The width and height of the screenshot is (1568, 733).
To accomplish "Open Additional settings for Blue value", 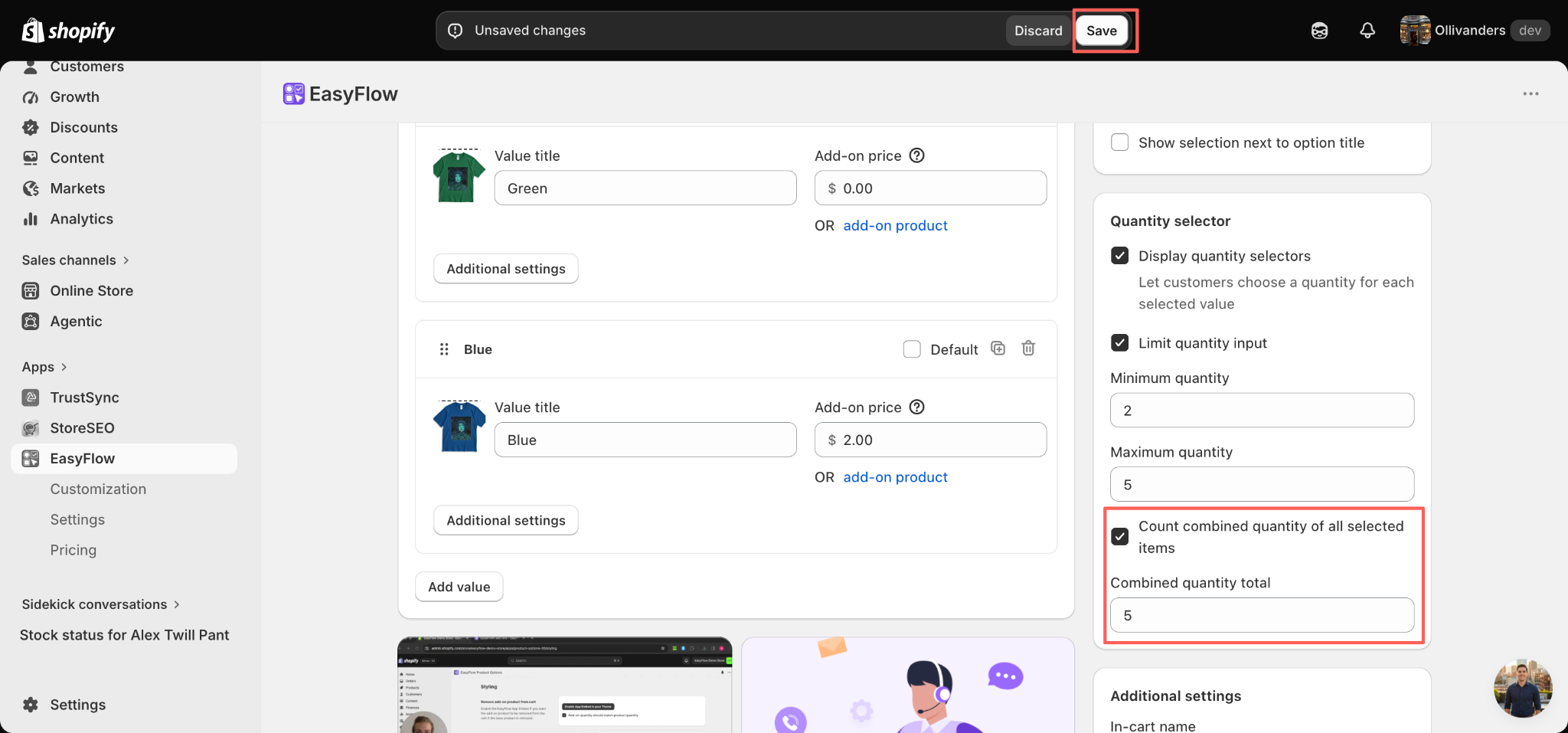I will [506, 520].
